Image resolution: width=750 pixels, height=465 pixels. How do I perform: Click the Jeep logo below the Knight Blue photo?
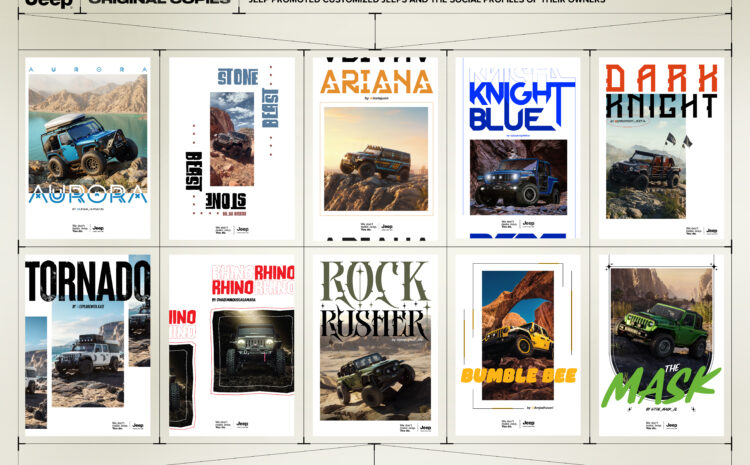(528, 223)
